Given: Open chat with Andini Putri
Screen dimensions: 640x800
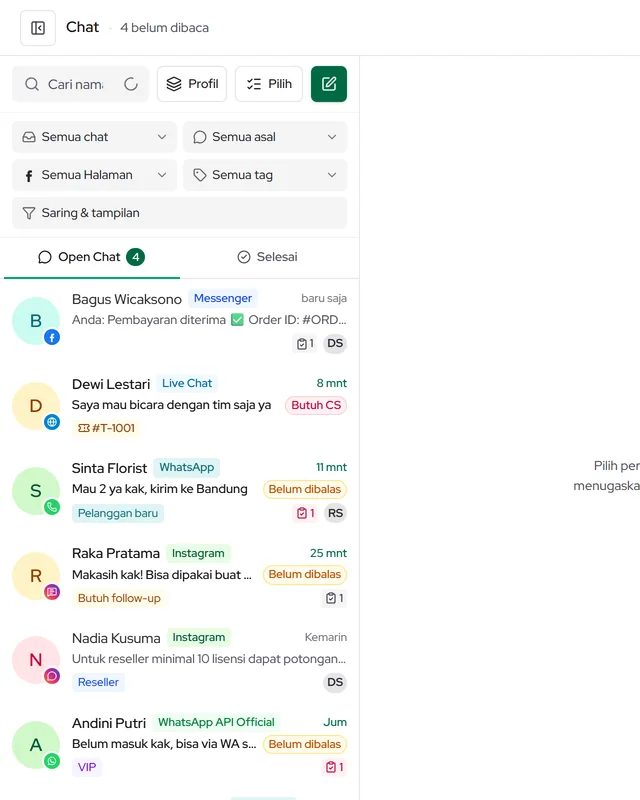Looking at the screenshot, I should [x=180, y=745].
